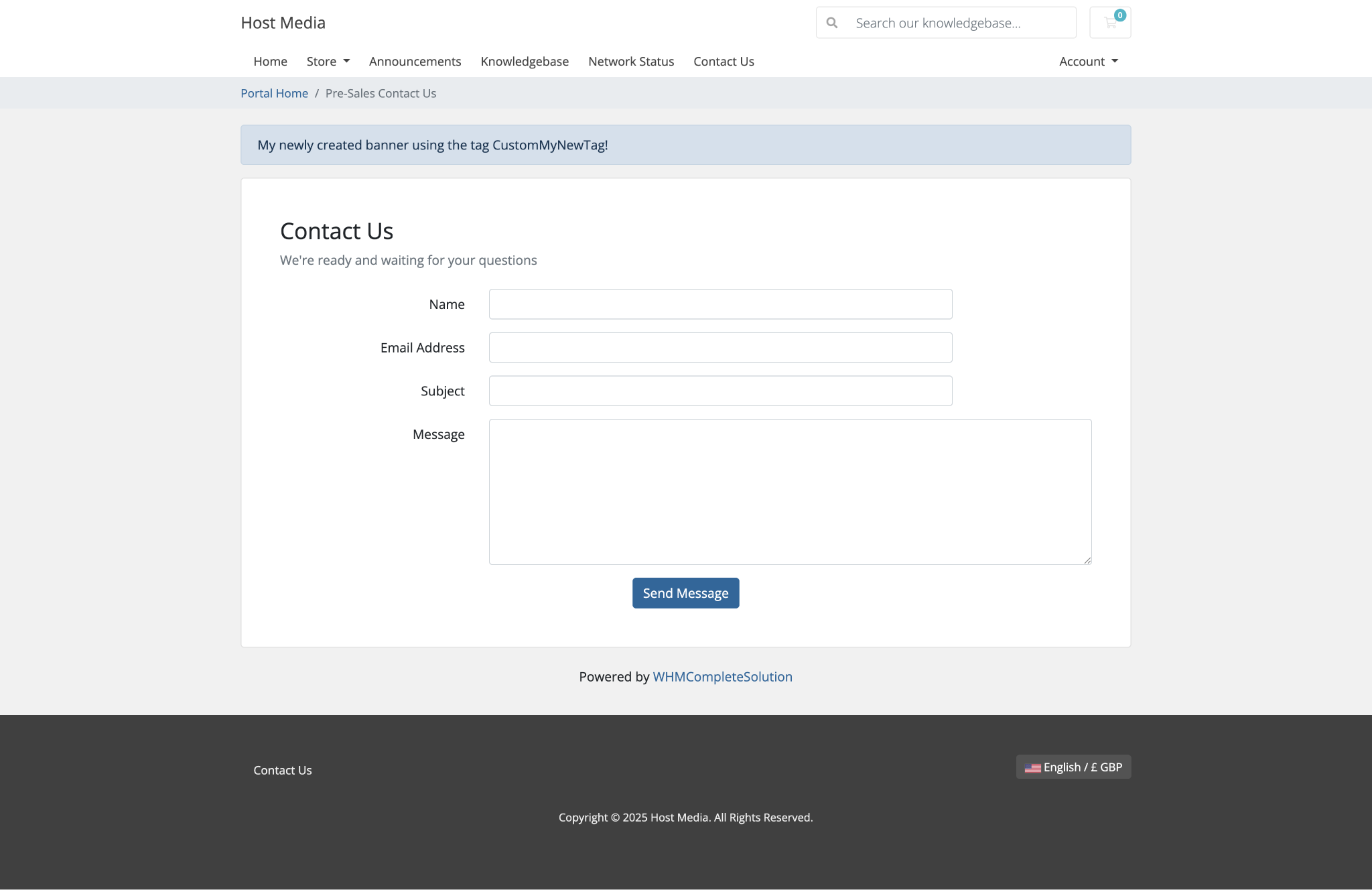Viewport: 1372px width, 890px height.
Task: Click the US flag language icon
Action: coord(1032,768)
